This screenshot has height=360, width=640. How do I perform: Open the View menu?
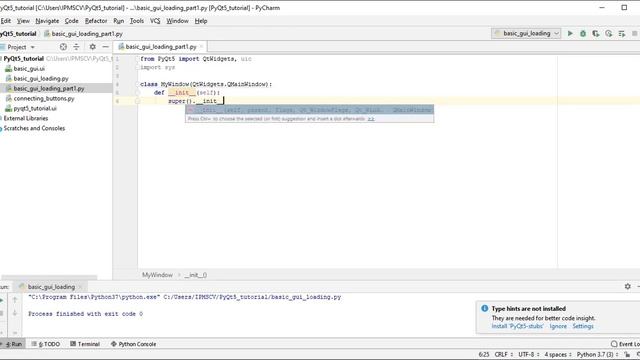(23, 21)
